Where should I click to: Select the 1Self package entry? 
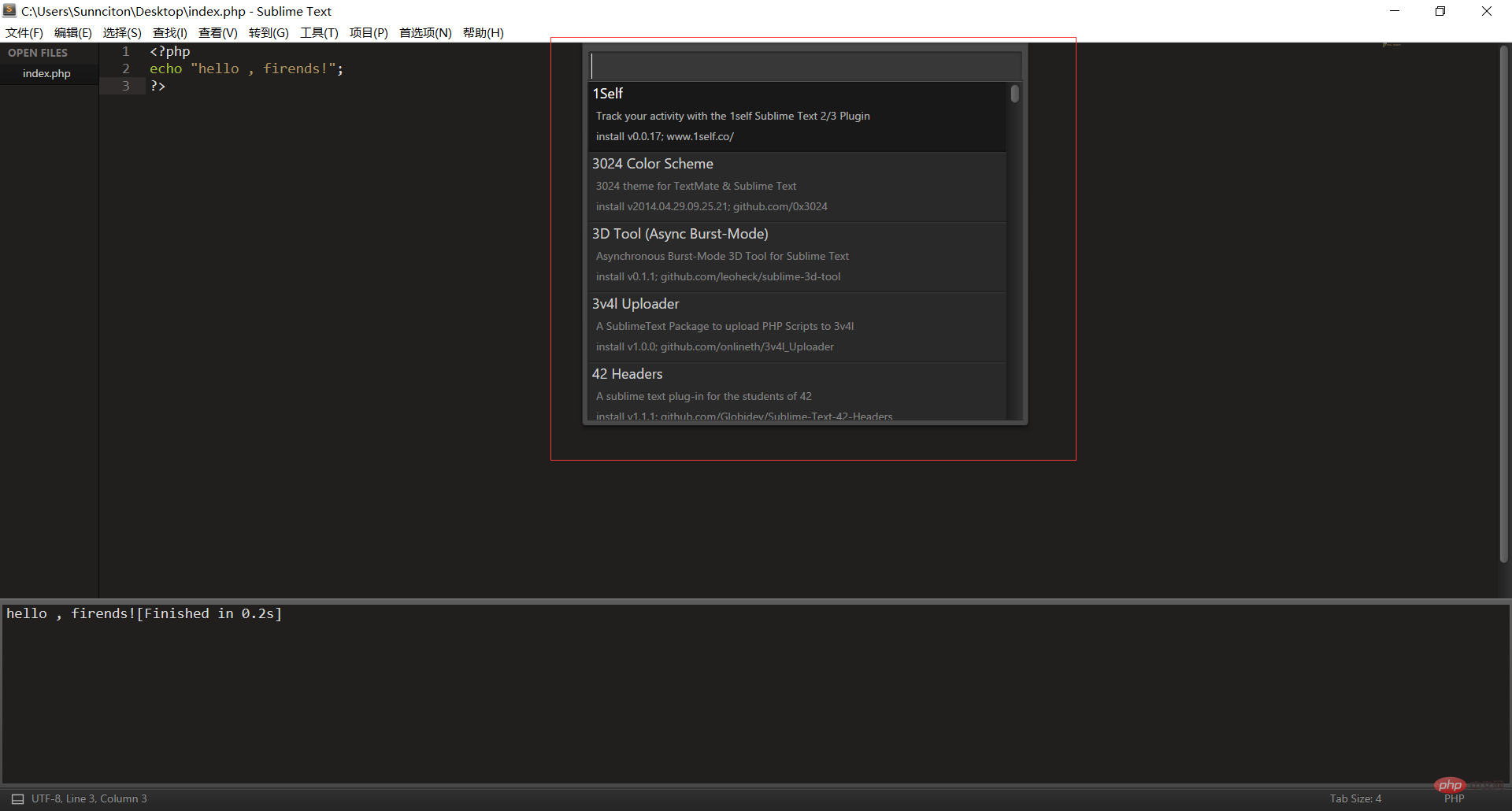point(797,117)
